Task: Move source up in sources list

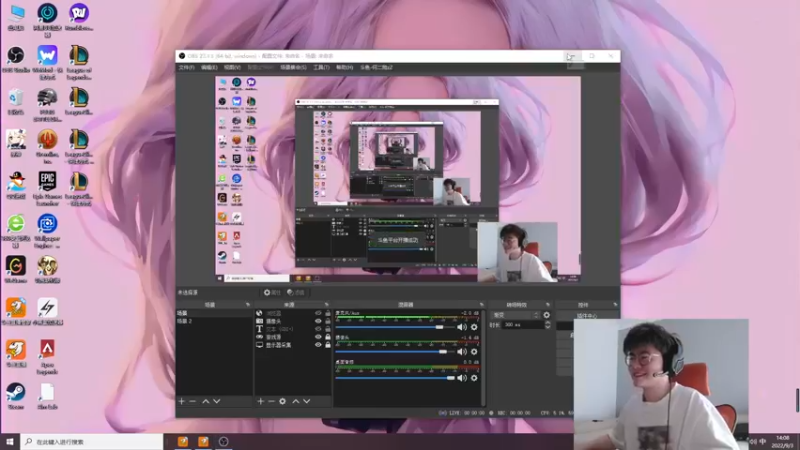Action: tap(295, 401)
